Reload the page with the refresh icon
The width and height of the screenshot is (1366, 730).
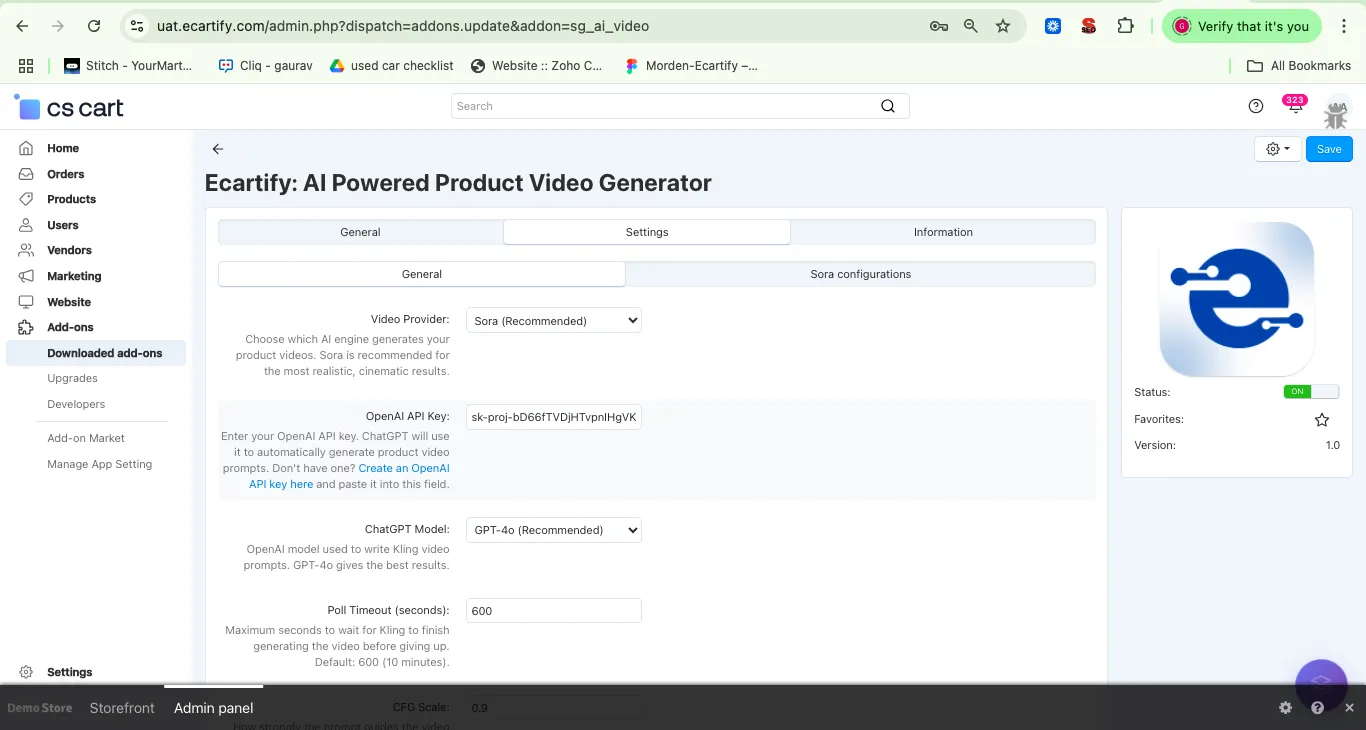[94, 27]
